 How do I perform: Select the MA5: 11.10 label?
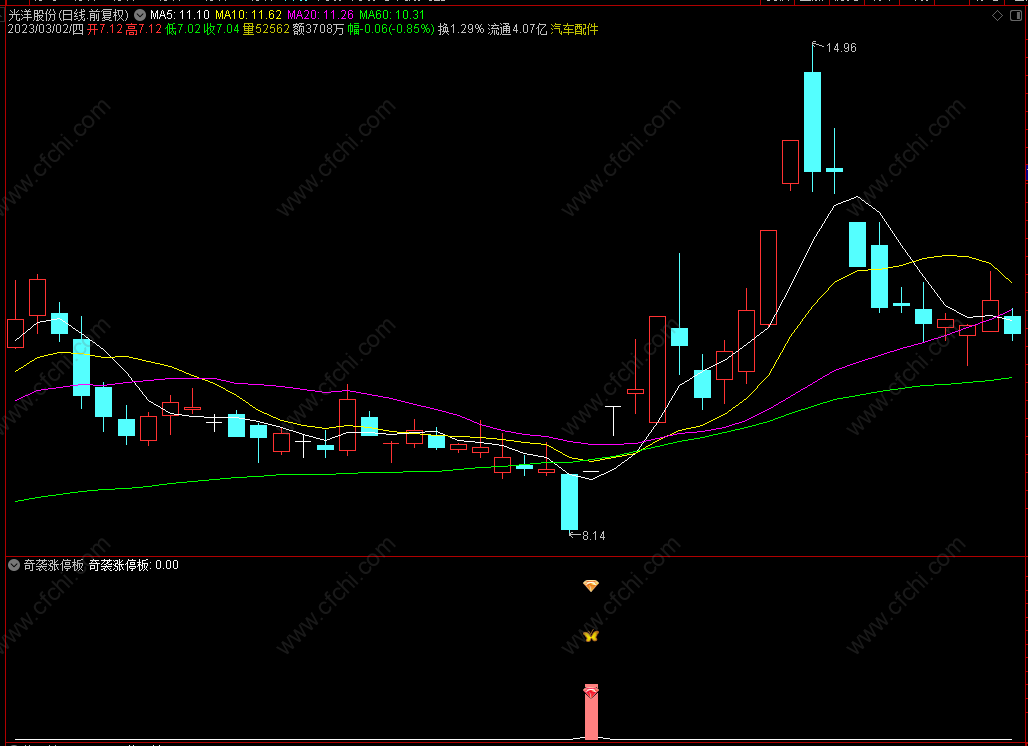(x=180, y=14)
